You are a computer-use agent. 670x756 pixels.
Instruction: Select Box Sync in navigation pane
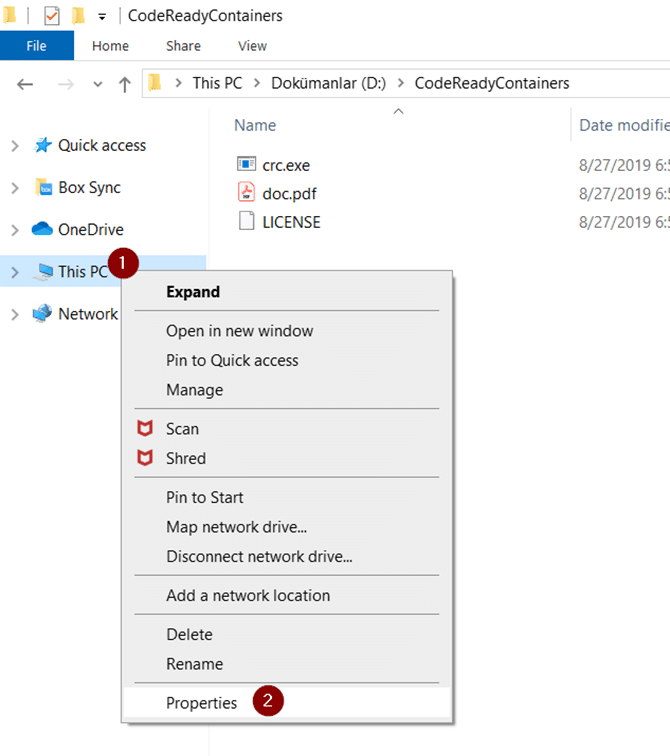click(x=89, y=188)
